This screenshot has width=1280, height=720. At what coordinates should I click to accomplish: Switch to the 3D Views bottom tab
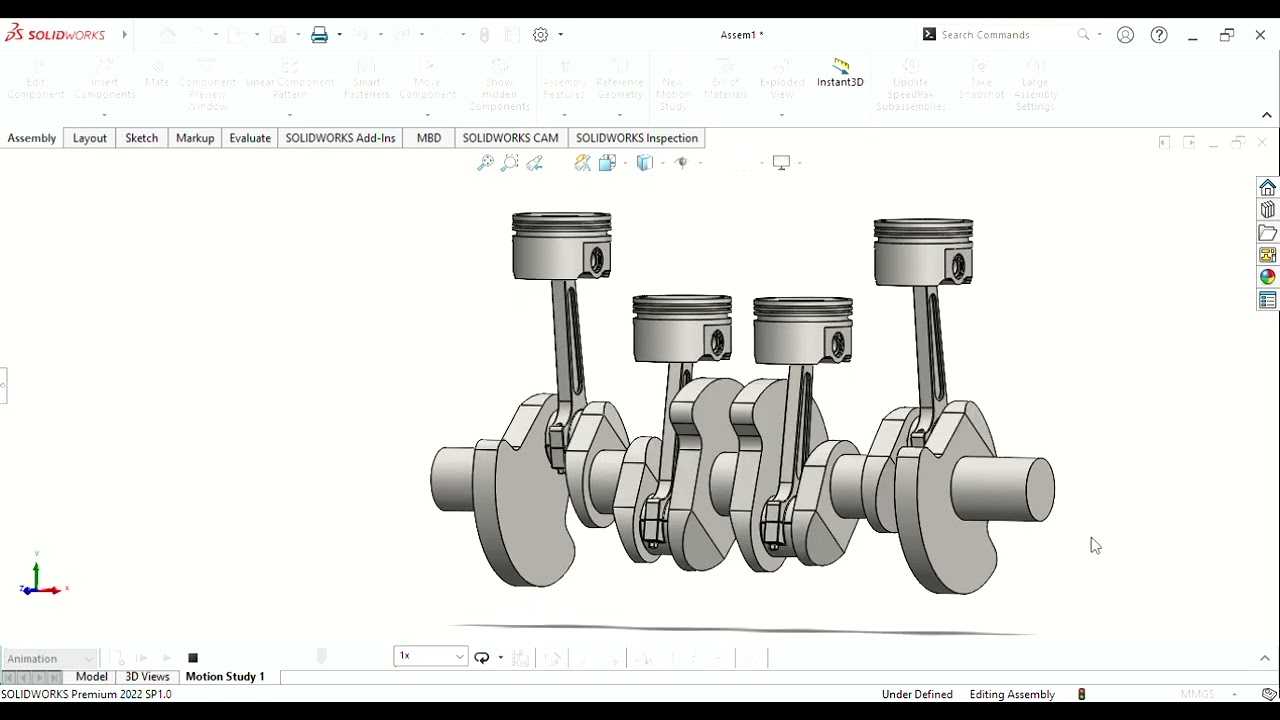click(x=147, y=677)
